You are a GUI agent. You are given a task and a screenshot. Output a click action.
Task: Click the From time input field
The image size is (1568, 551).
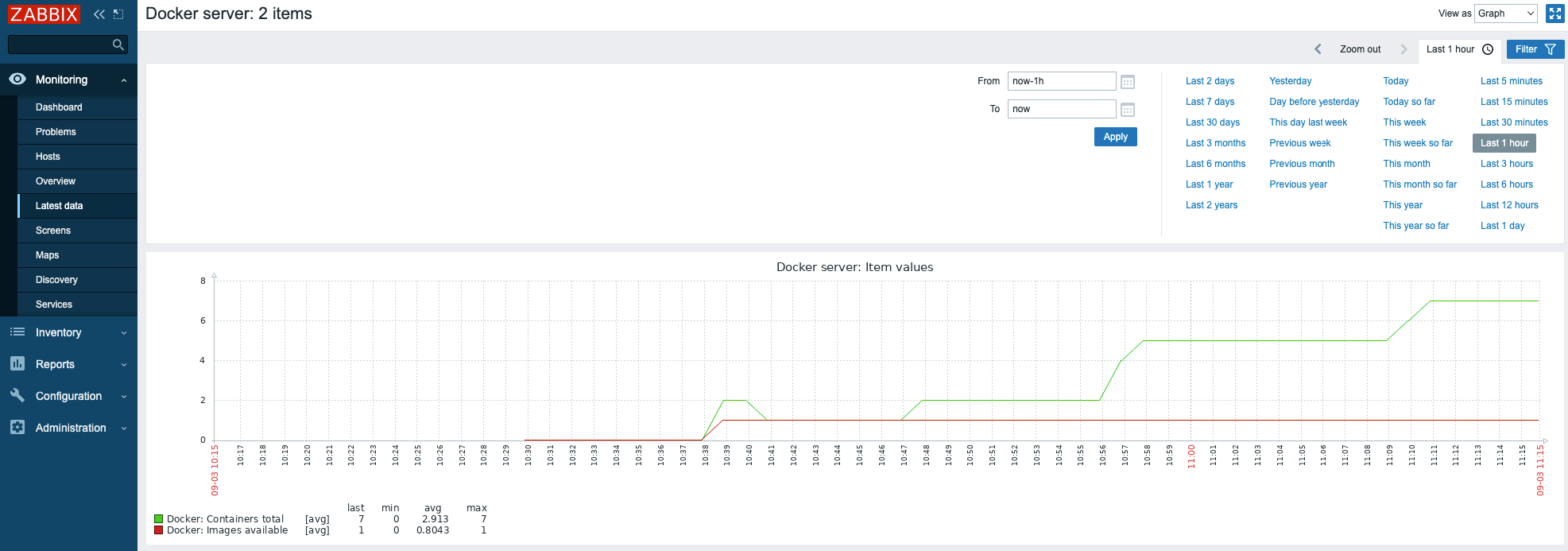[1062, 81]
